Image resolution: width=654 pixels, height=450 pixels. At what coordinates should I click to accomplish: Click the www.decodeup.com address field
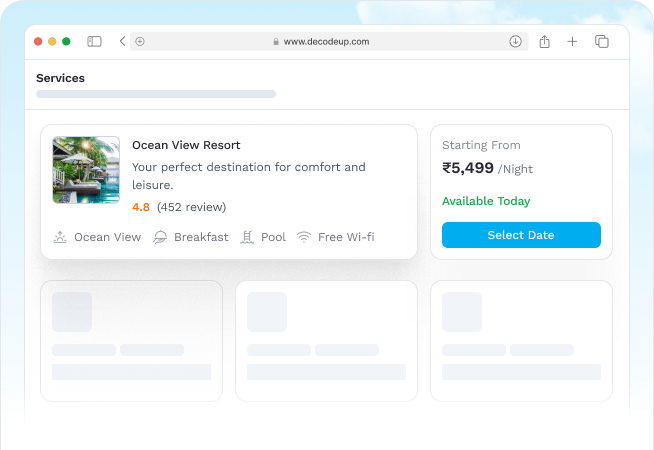pyautogui.click(x=329, y=41)
